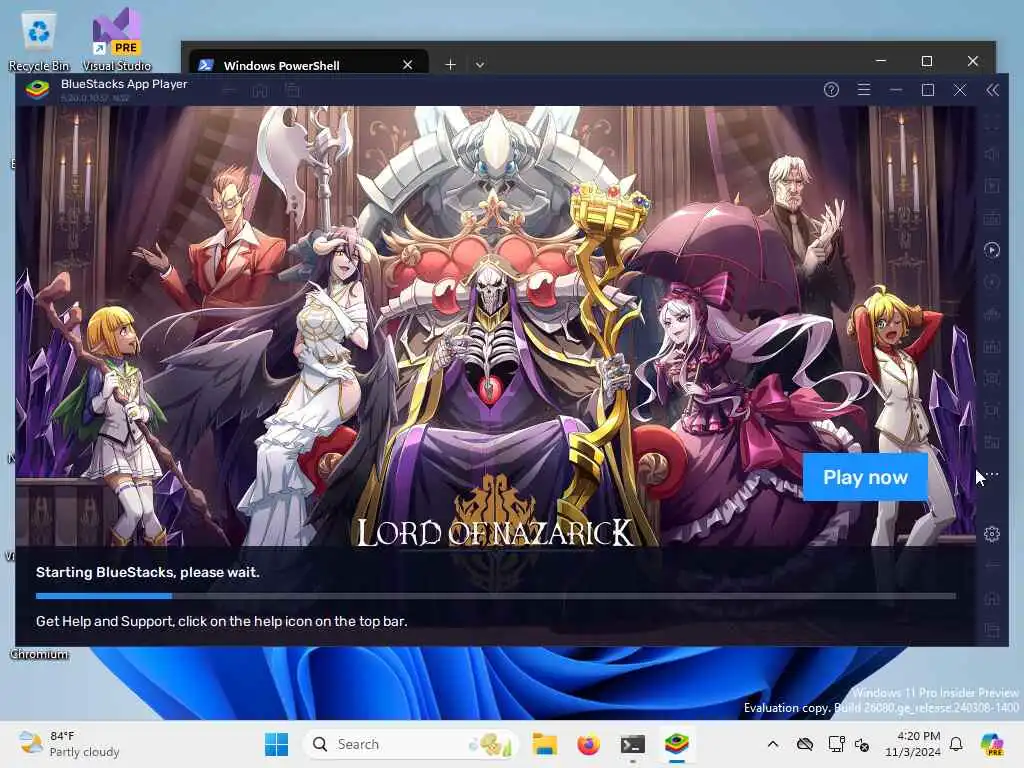Open the PowerShell new-tab dropdown chevron
The height and width of the screenshot is (768, 1024).
(x=480, y=65)
